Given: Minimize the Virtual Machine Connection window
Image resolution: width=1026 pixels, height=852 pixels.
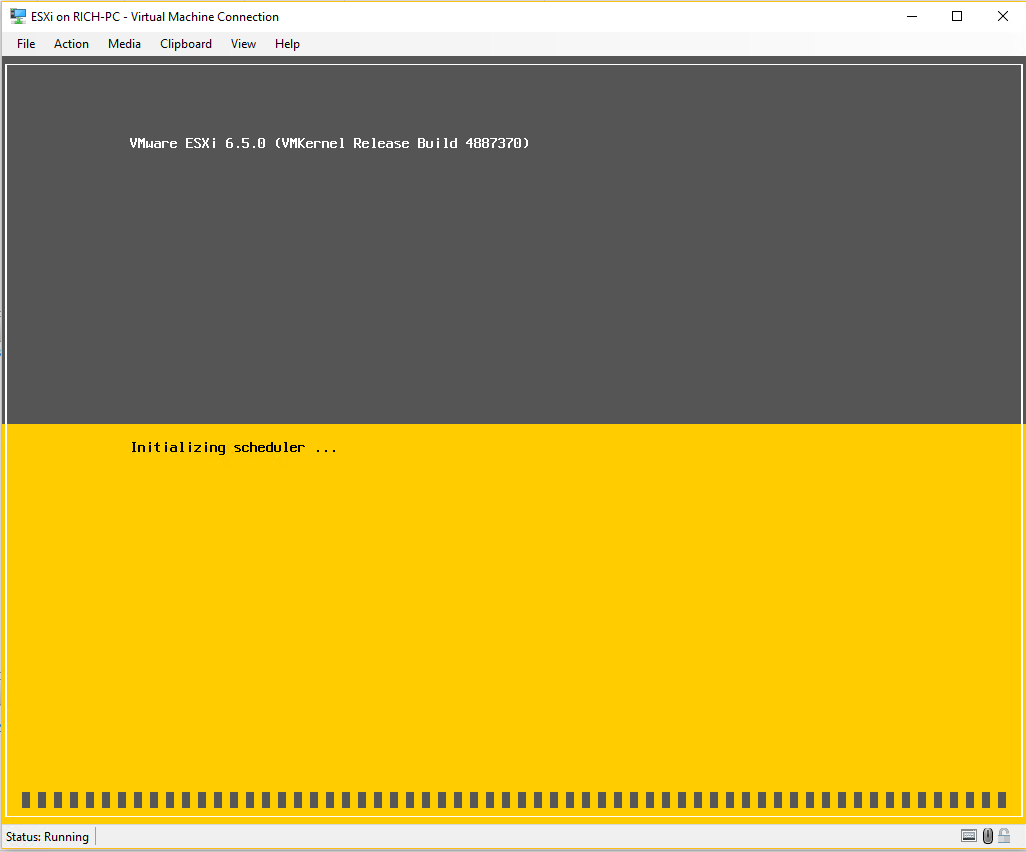Looking at the screenshot, I should [x=912, y=16].
